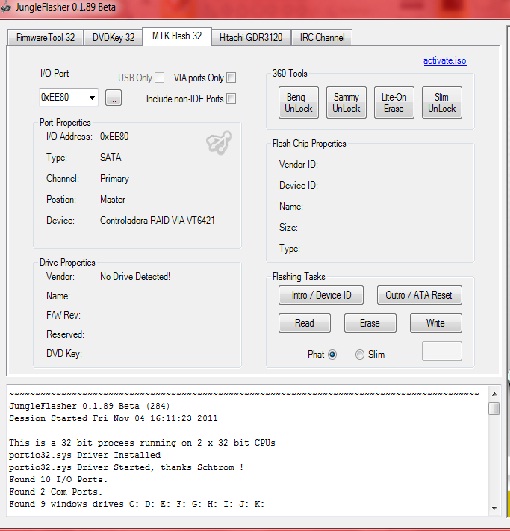Enable the USB Only checkbox
The image size is (510, 531).
coord(160,78)
